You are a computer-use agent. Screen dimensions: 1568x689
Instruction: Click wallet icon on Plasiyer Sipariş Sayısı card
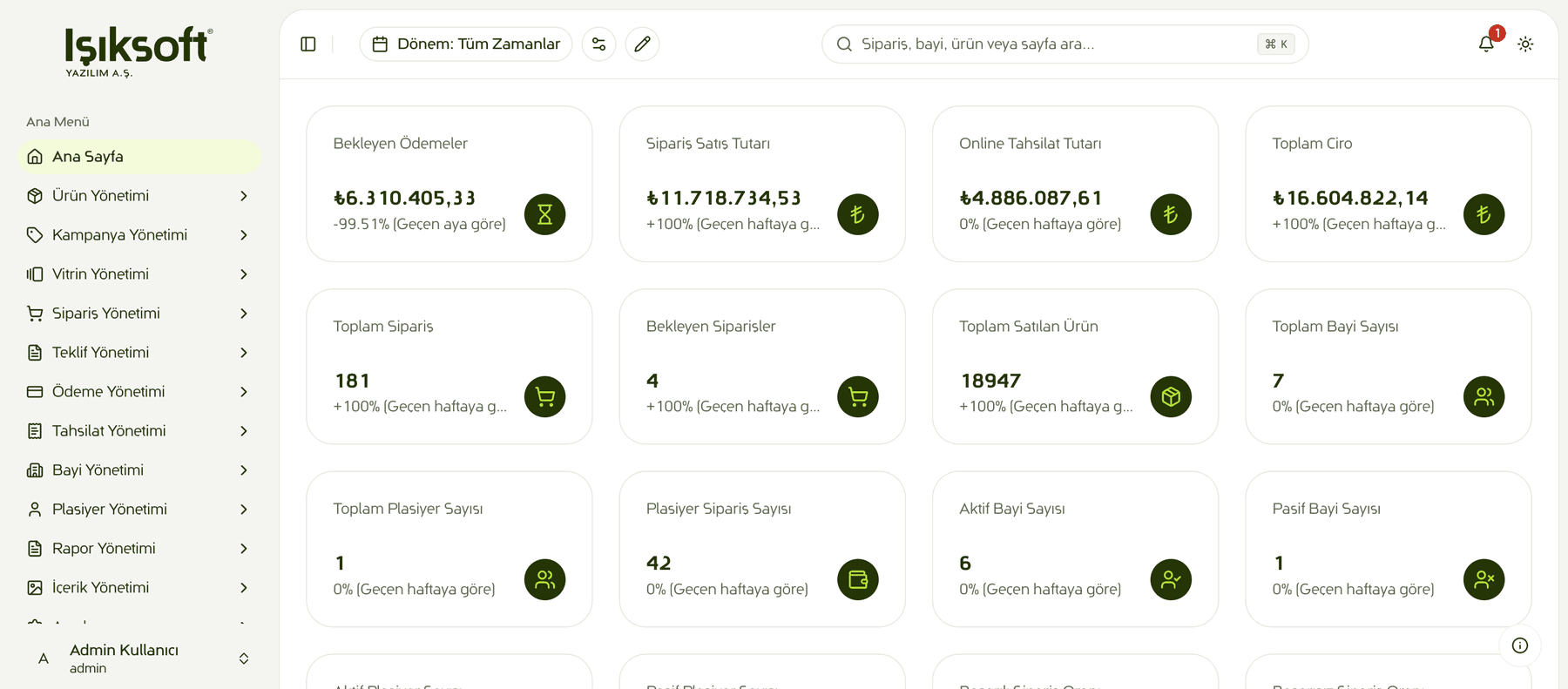pyautogui.click(x=858, y=580)
